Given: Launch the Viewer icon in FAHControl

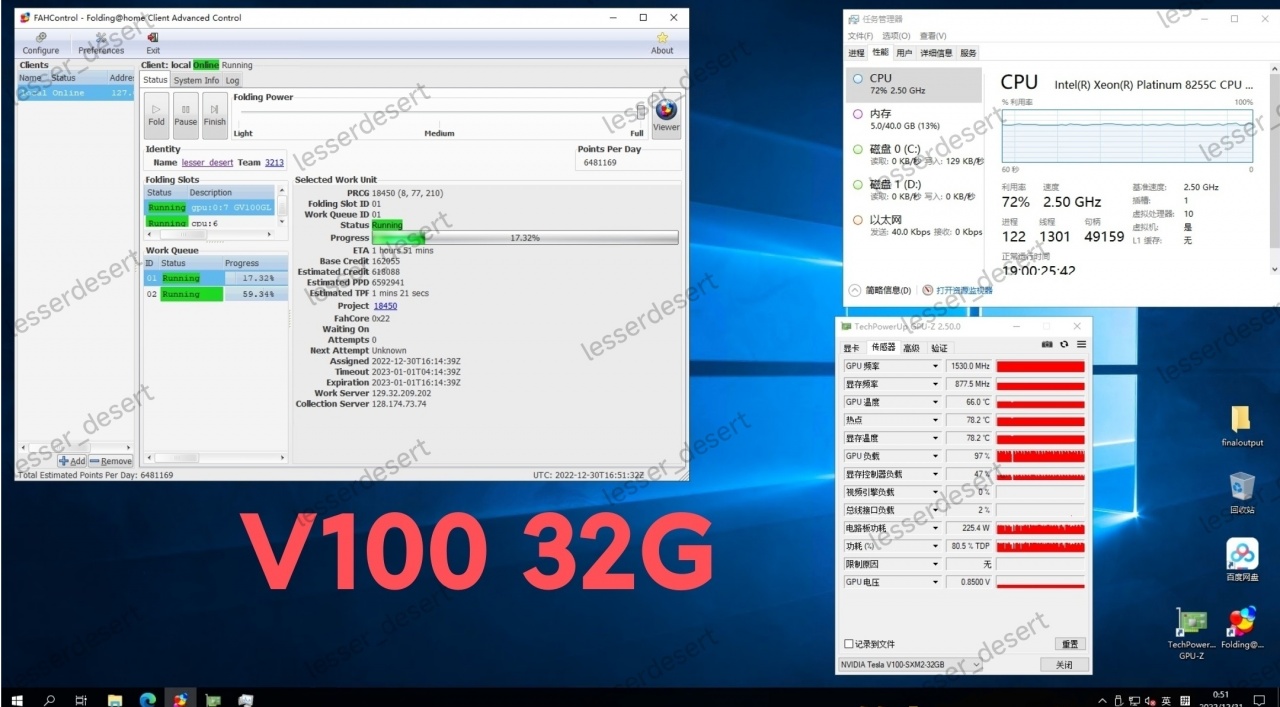Looking at the screenshot, I should [666, 115].
